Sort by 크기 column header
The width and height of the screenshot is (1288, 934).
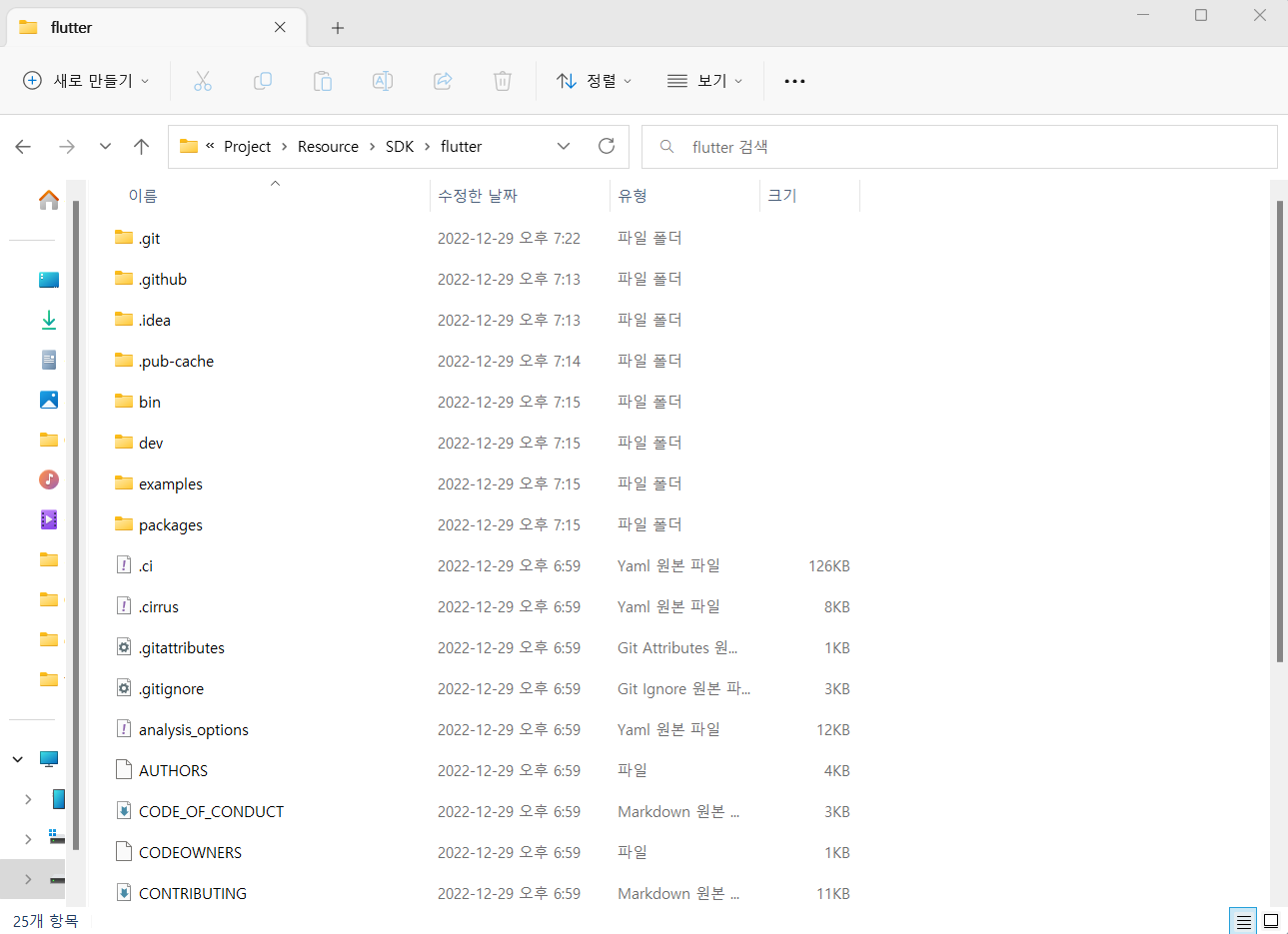[x=782, y=196]
